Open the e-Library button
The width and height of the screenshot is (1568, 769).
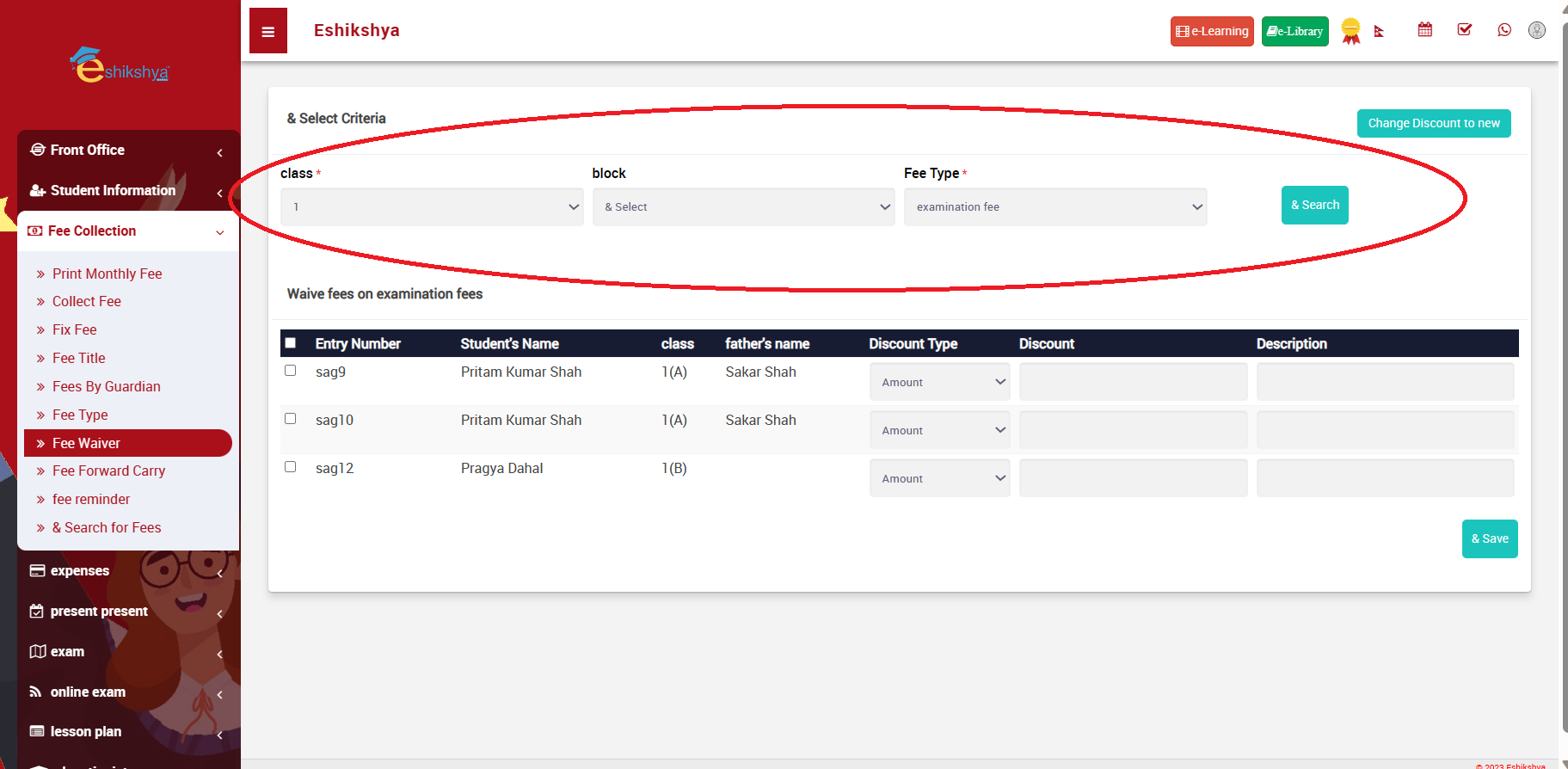[1294, 32]
